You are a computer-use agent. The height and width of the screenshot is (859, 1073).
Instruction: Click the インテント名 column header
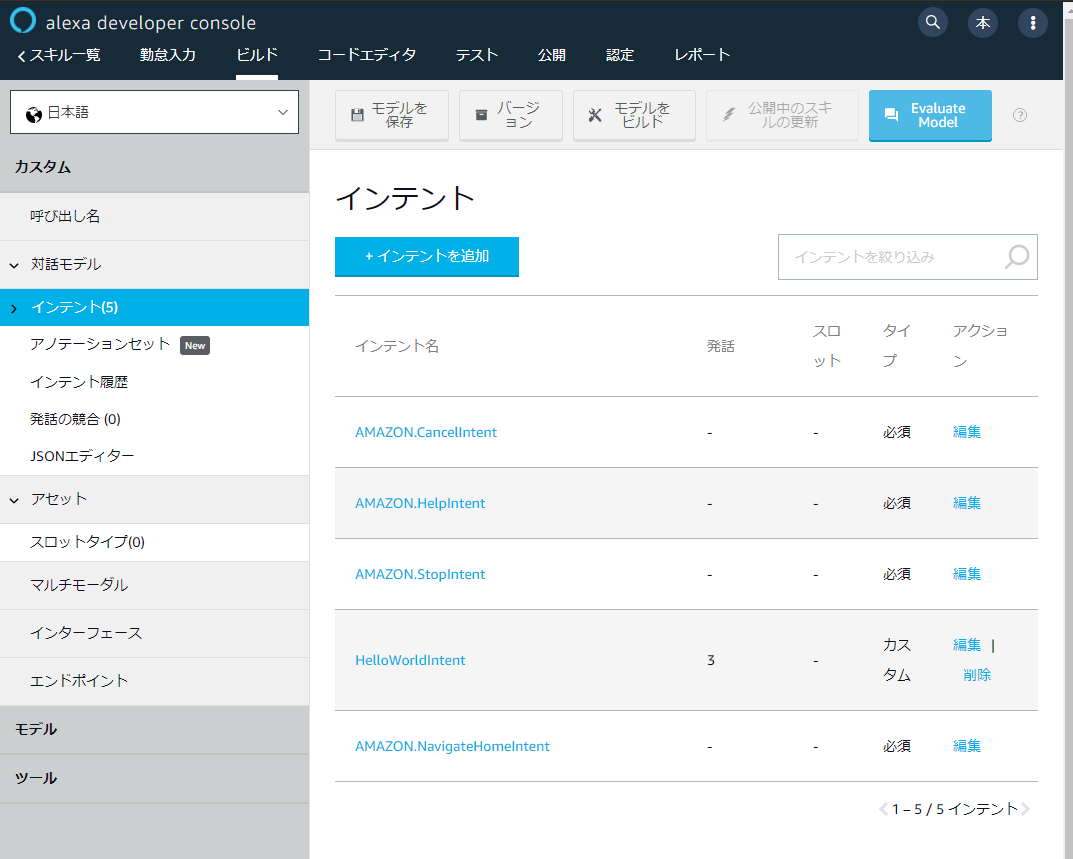pos(397,346)
